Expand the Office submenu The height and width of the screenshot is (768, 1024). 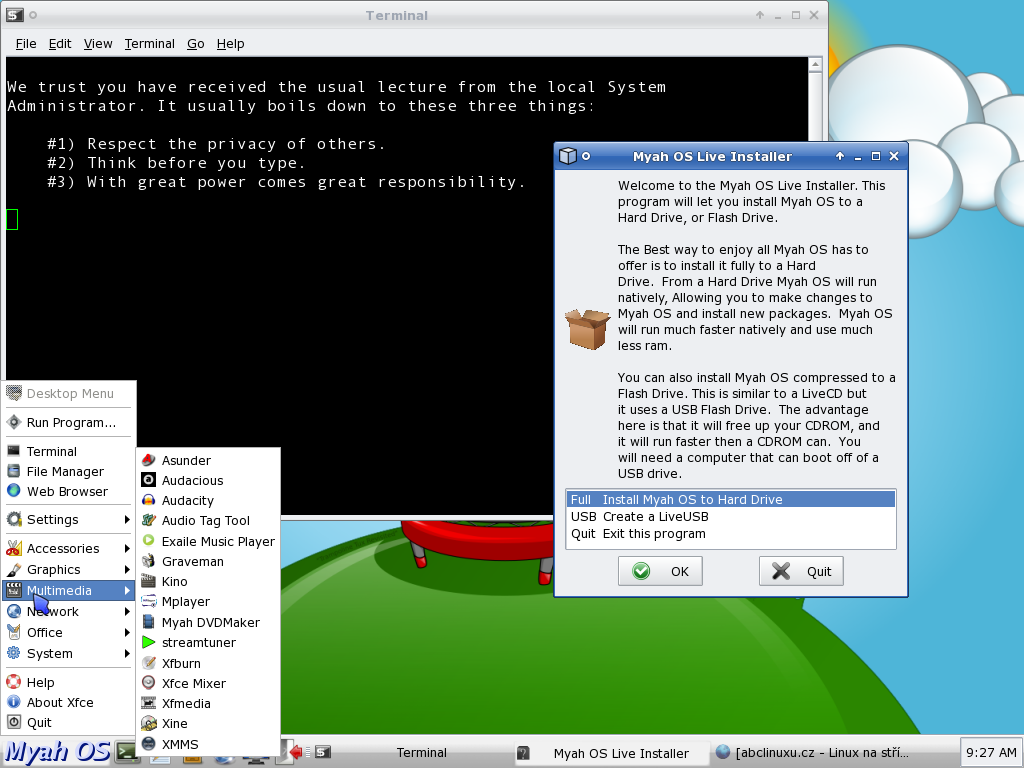coord(69,633)
